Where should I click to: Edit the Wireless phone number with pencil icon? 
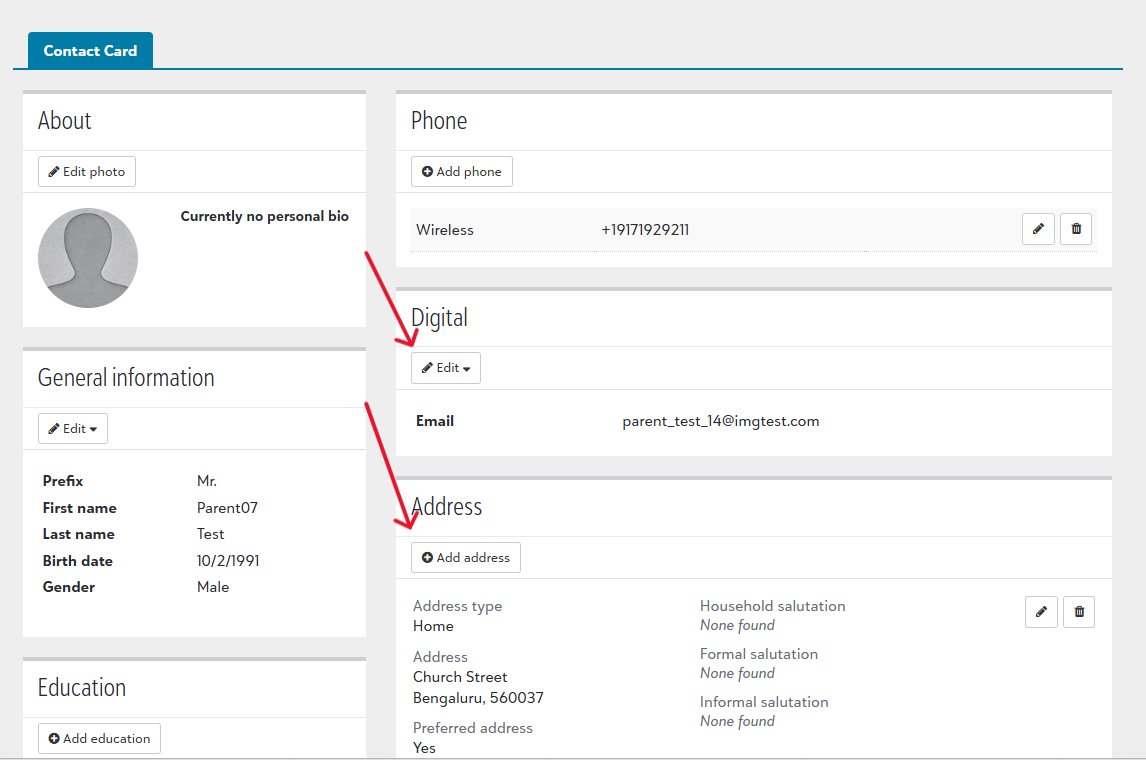1038,229
